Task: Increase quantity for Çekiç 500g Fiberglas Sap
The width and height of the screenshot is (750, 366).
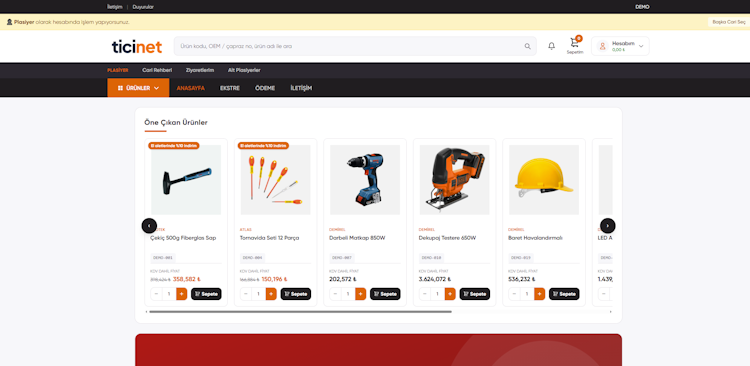Action: (x=182, y=294)
